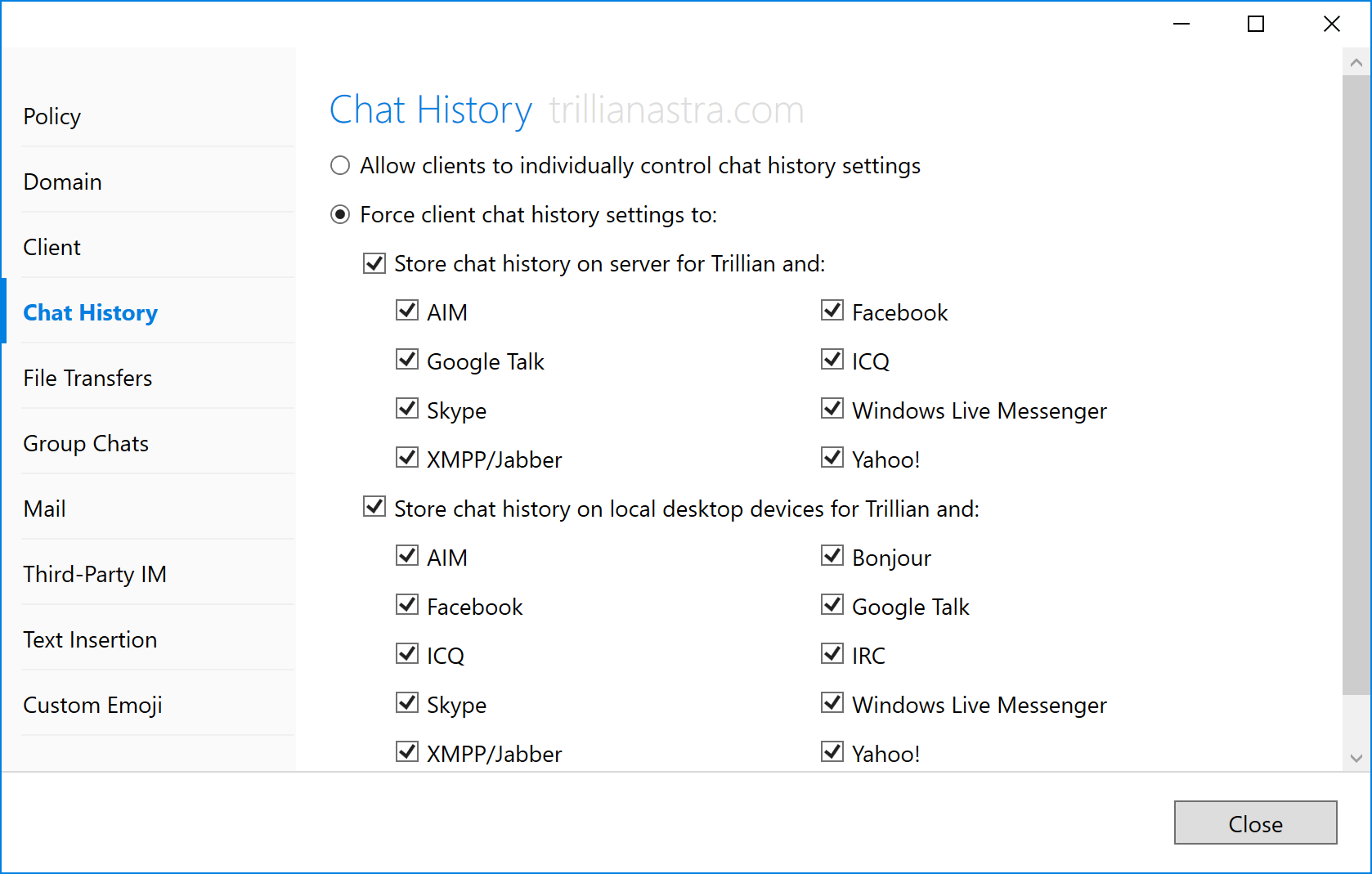The width and height of the screenshot is (1372, 874).
Task: Uncheck Windows Live Messenger under server storage
Action: click(832, 409)
